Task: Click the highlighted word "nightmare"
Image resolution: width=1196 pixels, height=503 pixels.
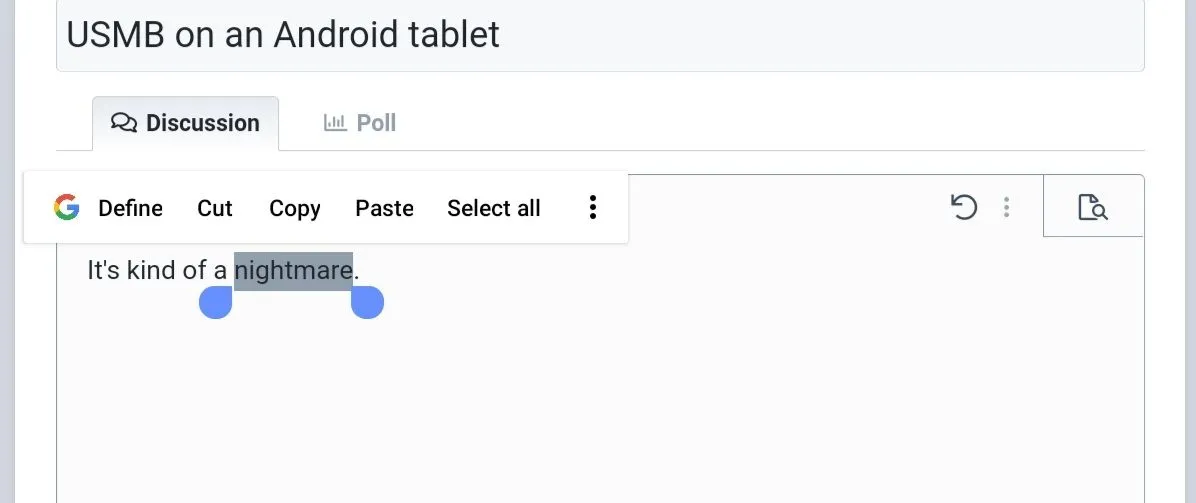Action: pos(293,270)
